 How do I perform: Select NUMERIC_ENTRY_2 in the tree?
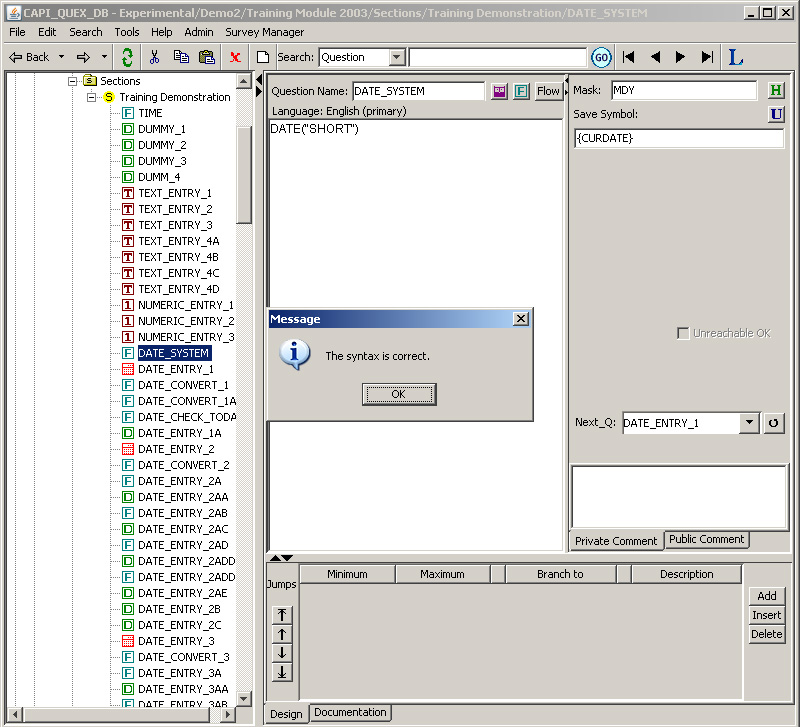(x=186, y=321)
